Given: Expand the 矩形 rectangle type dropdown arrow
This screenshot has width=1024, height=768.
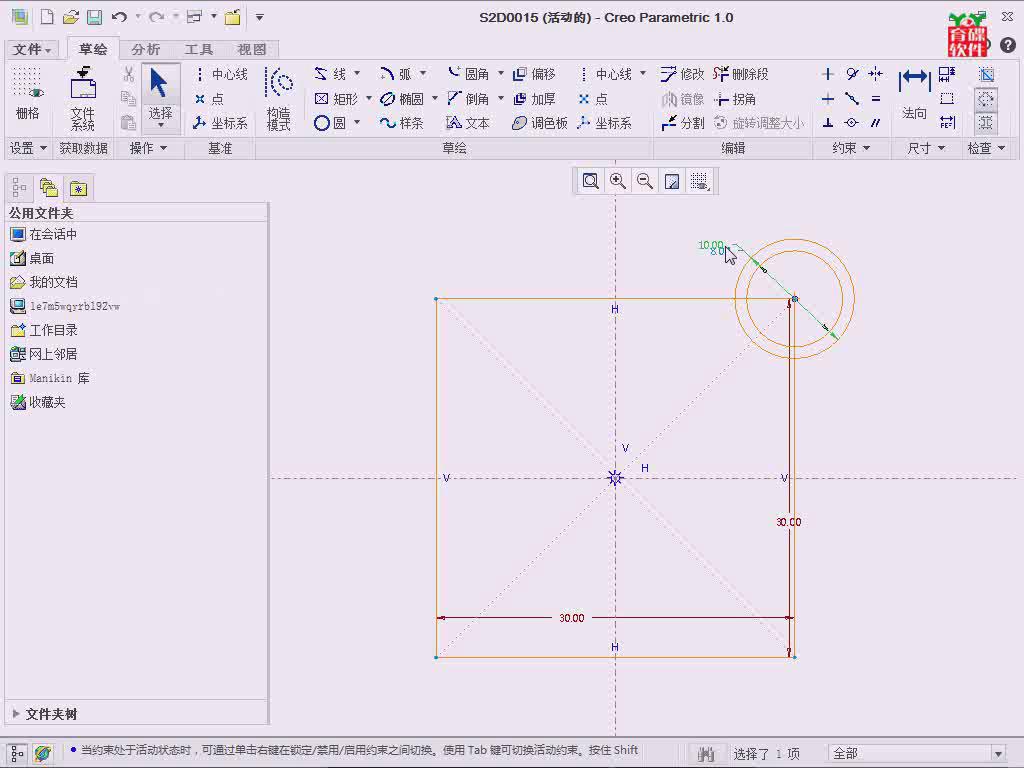Looking at the screenshot, I should pos(369,98).
